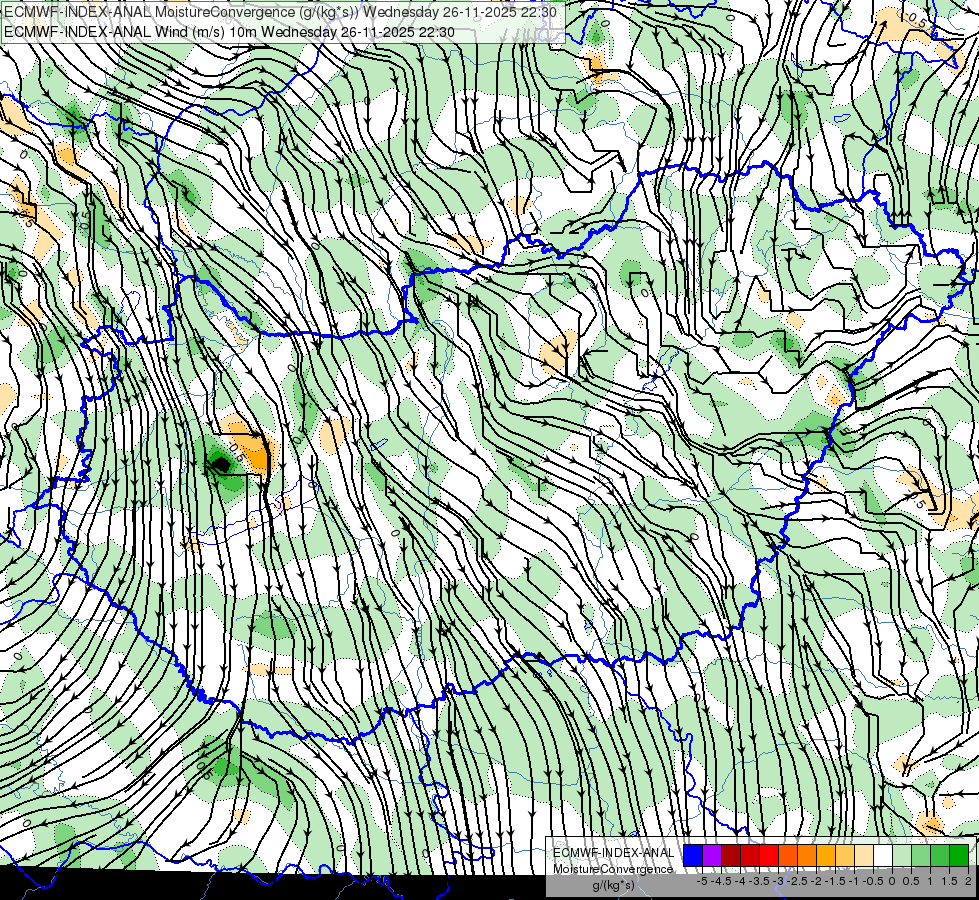
Task: Click the legend label ECMWF-INDEX-ANAL
Action: 614,853
